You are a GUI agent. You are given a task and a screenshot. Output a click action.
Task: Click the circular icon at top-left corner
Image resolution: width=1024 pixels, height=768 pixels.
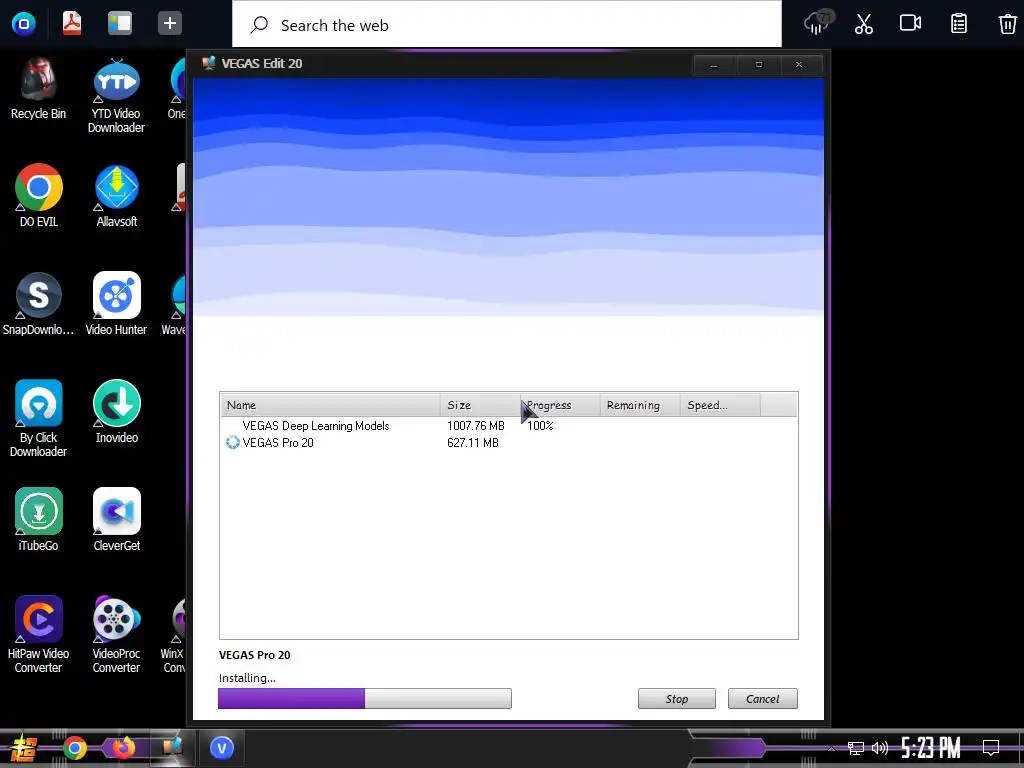(x=24, y=24)
